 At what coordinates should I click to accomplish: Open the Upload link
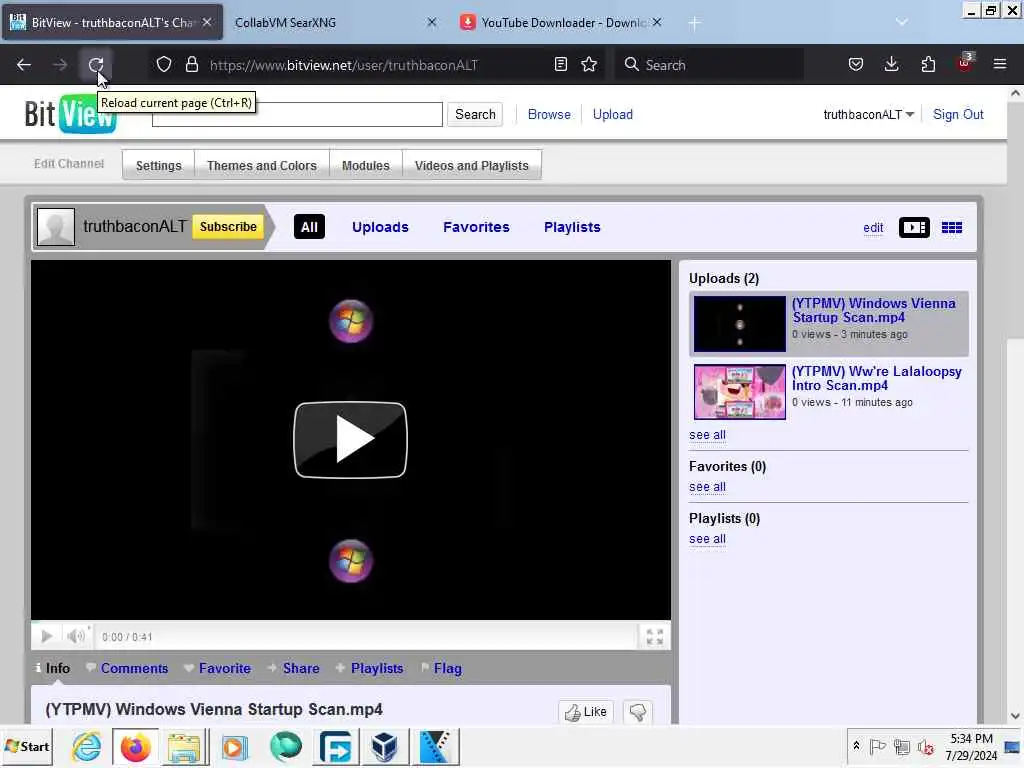coord(613,114)
